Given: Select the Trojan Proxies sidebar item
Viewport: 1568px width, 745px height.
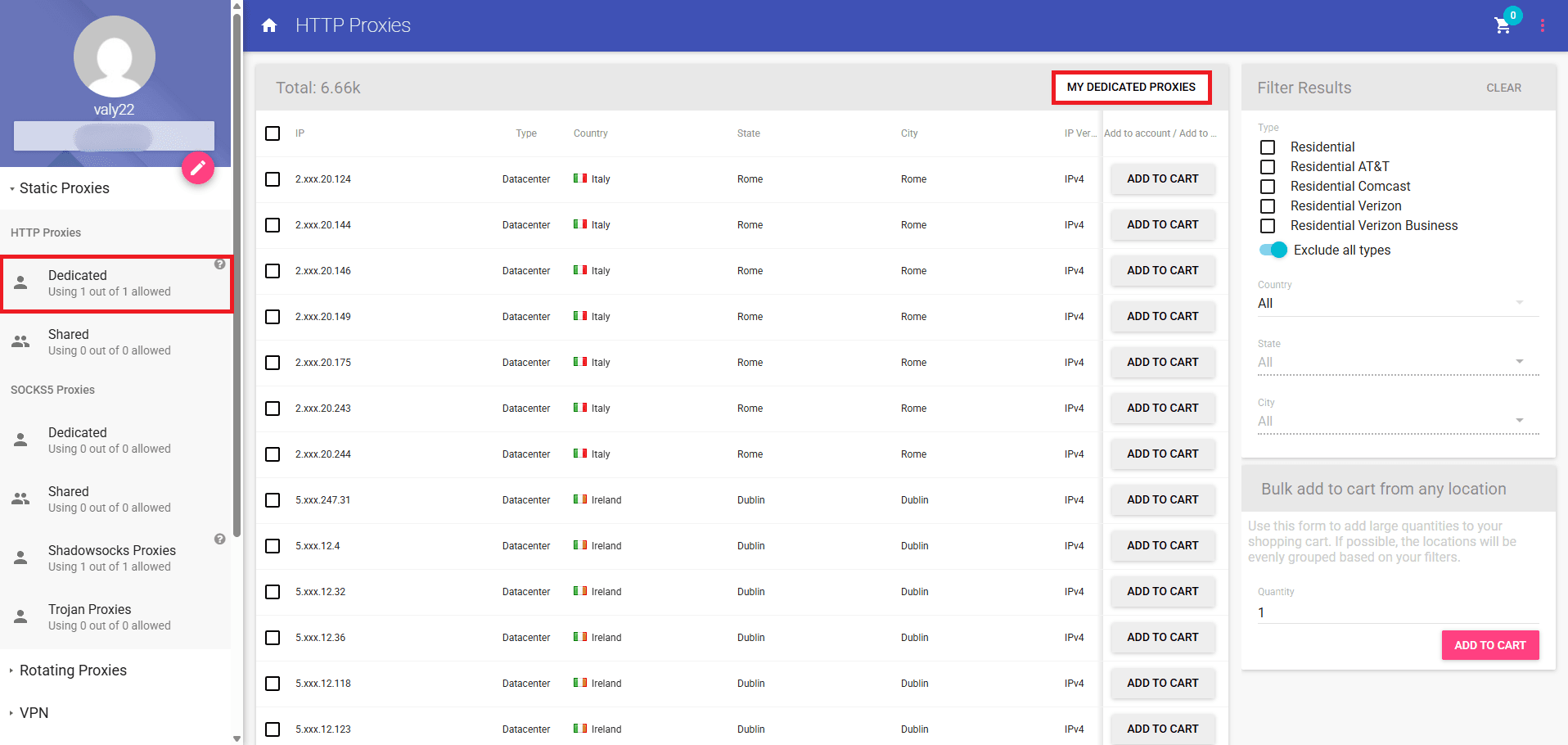Looking at the screenshot, I should click(x=90, y=616).
